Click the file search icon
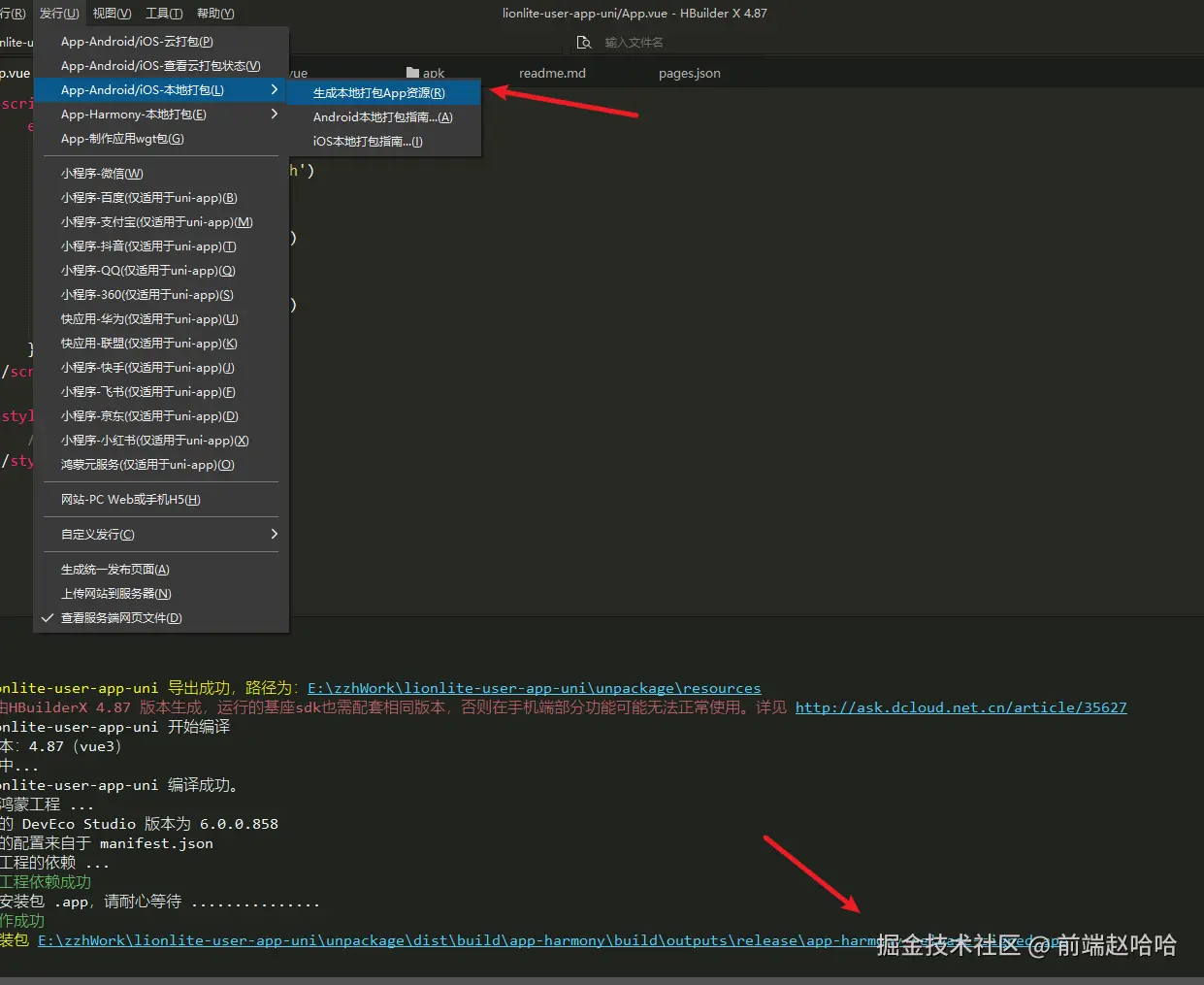 [583, 43]
